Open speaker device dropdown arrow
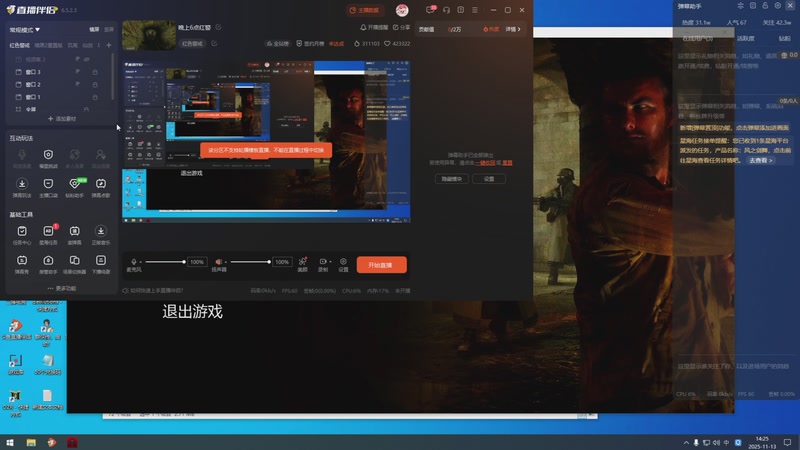Viewport: 800px width, 450px height. pyautogui.click(x=226, y=262)
